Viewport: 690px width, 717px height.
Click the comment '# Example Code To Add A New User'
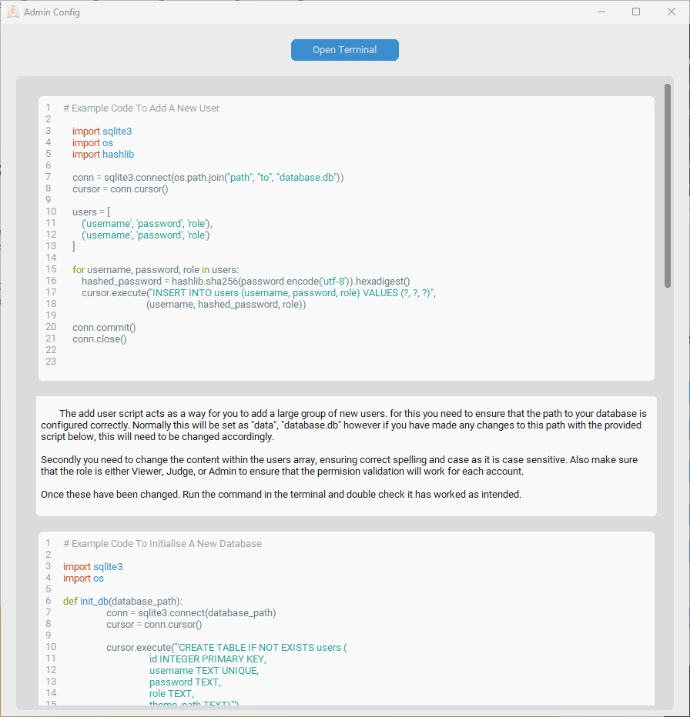pos(141,108)
